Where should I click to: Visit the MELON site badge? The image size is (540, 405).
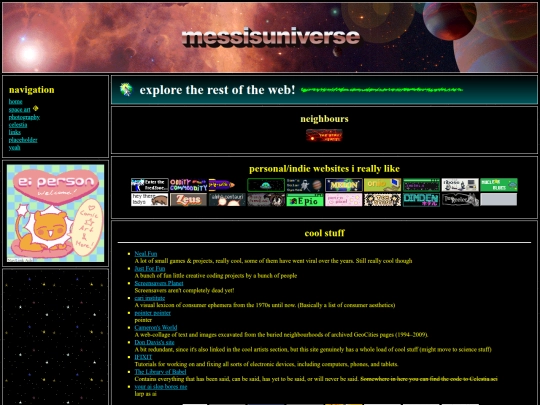[344, 185]
